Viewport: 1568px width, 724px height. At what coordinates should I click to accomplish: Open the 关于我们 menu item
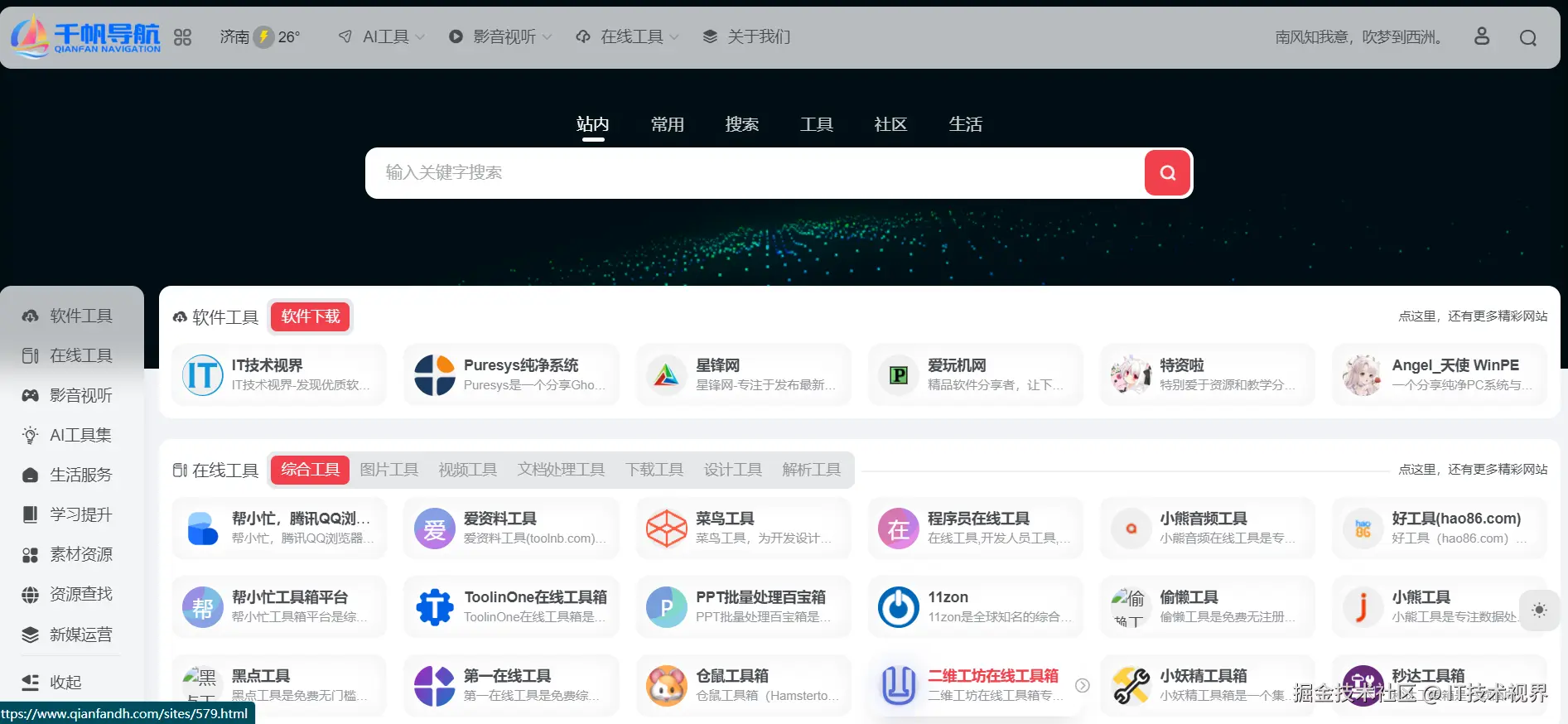point(746,37)
